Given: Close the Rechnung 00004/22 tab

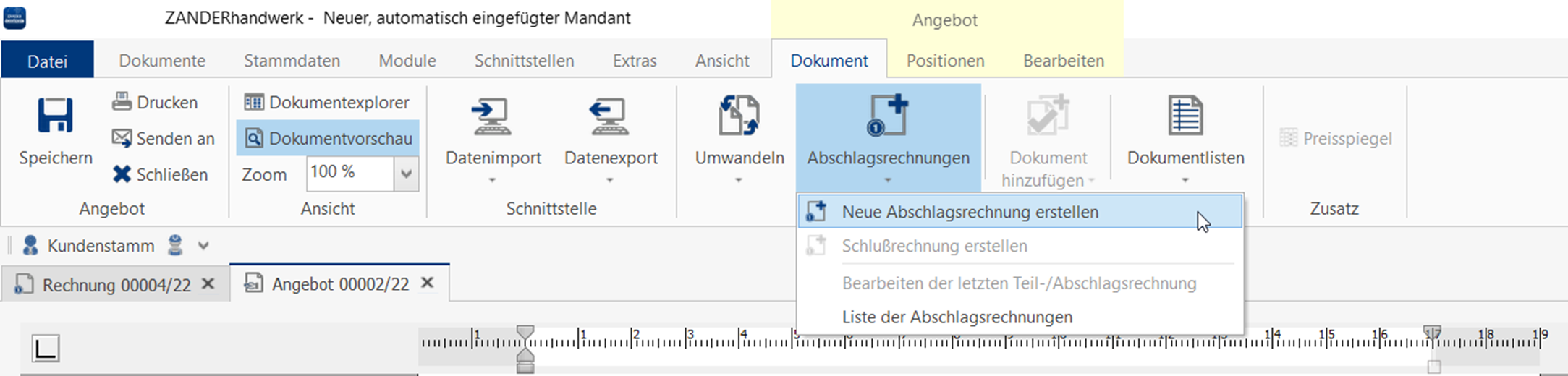Looking at the screenshot, I should pyautogui.click(x=208, y=283).
